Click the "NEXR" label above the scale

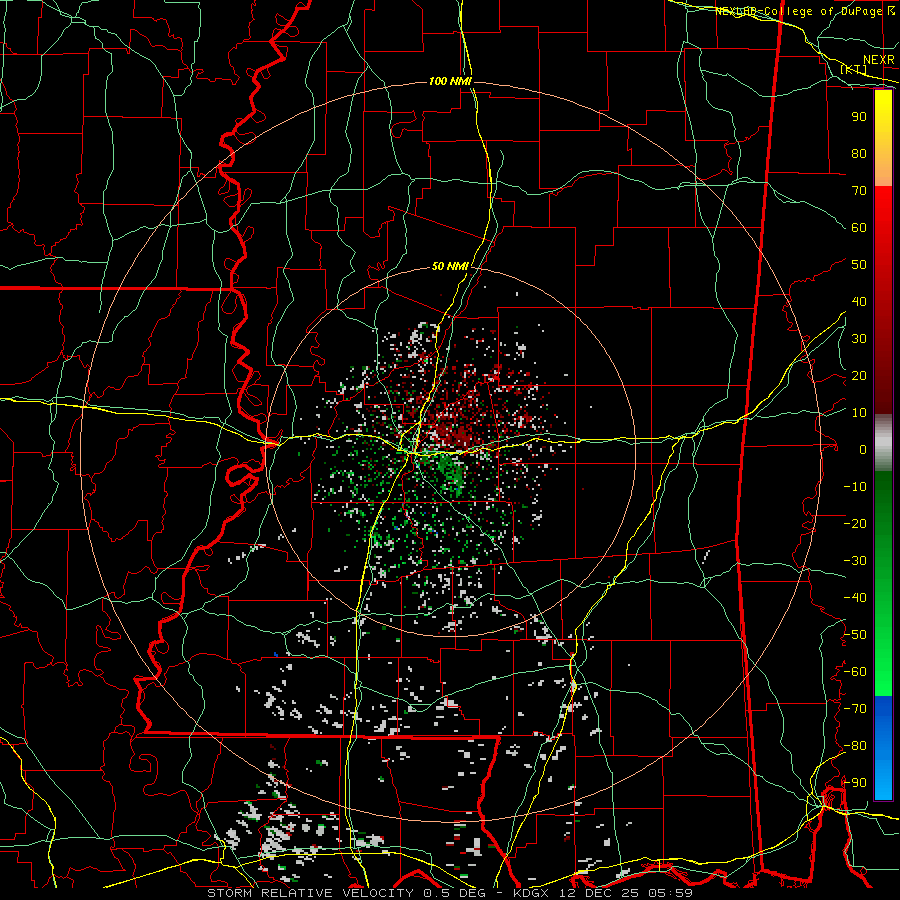tap(879, 60)
